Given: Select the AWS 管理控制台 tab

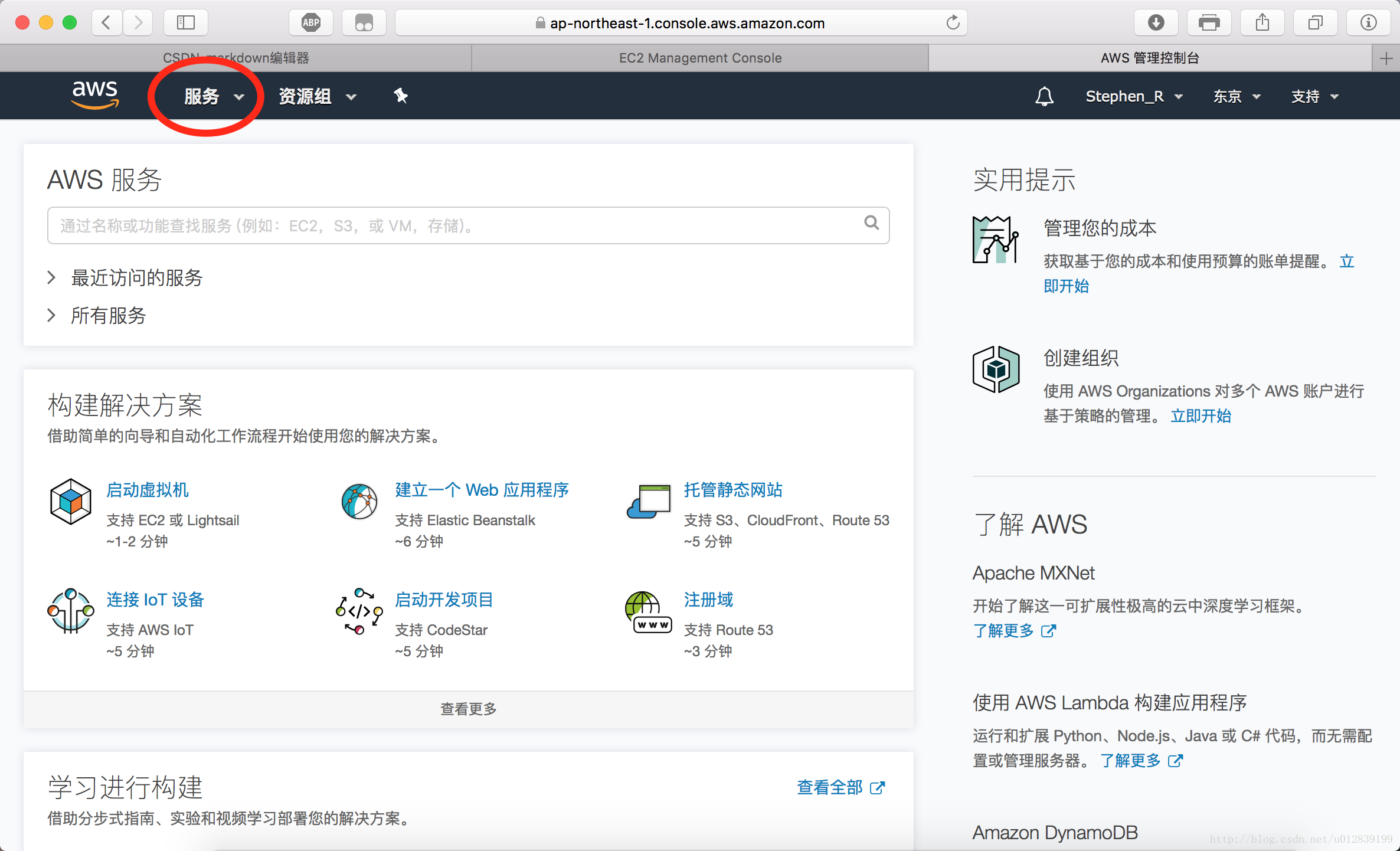Looking at the screenshot, I should pos(1150,58).
